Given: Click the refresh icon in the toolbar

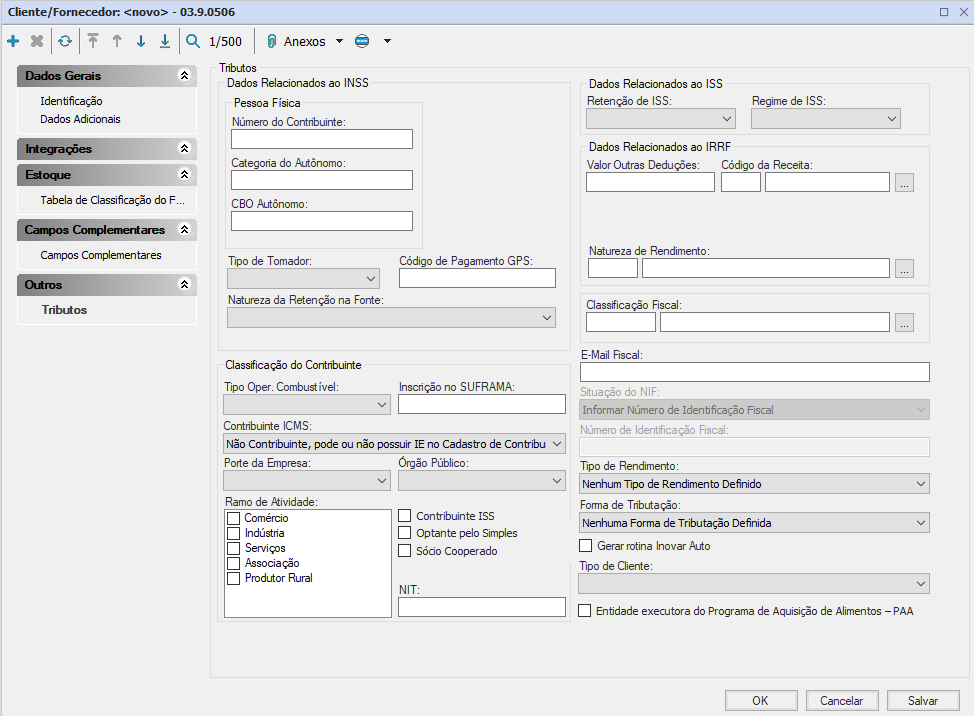Looking at the screenshot, I should click(65, 41).
